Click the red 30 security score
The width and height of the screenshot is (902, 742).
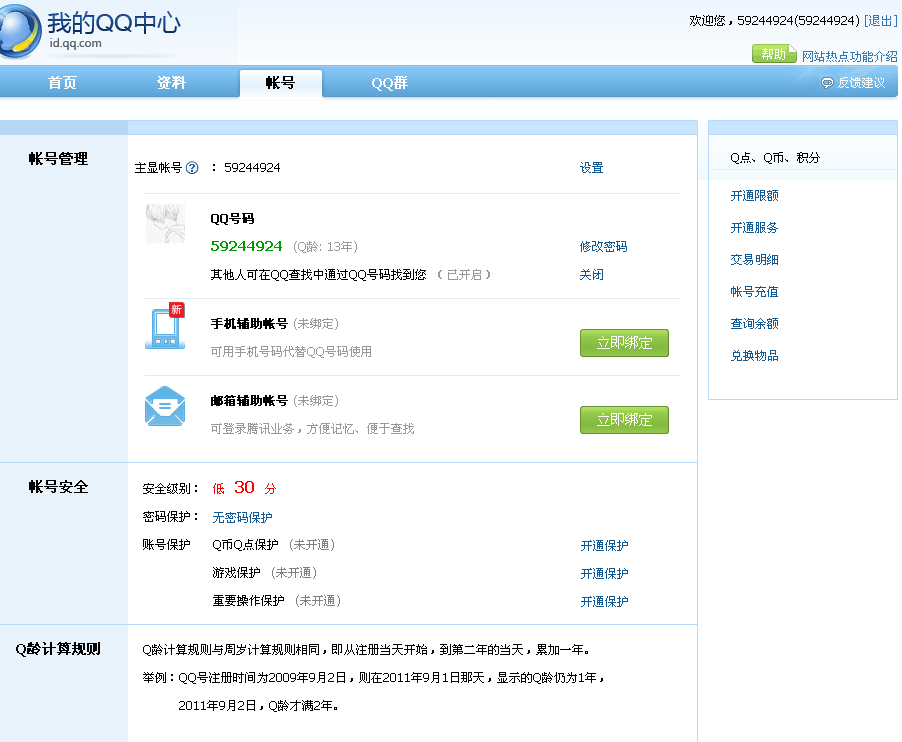click(244, 487)
